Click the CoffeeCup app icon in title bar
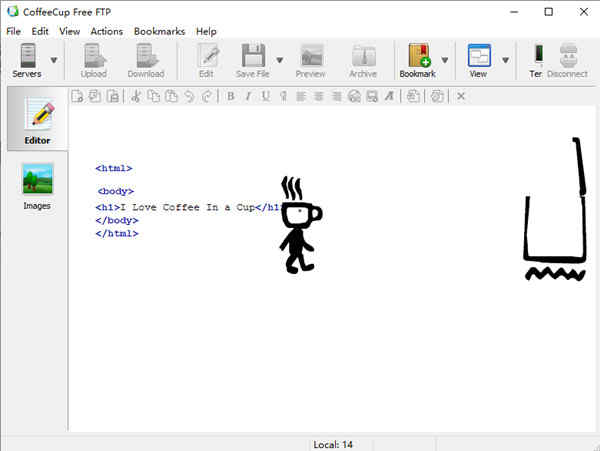Viewport: 600px width, 451px height. pyautogui.click(x=13, y=11)
